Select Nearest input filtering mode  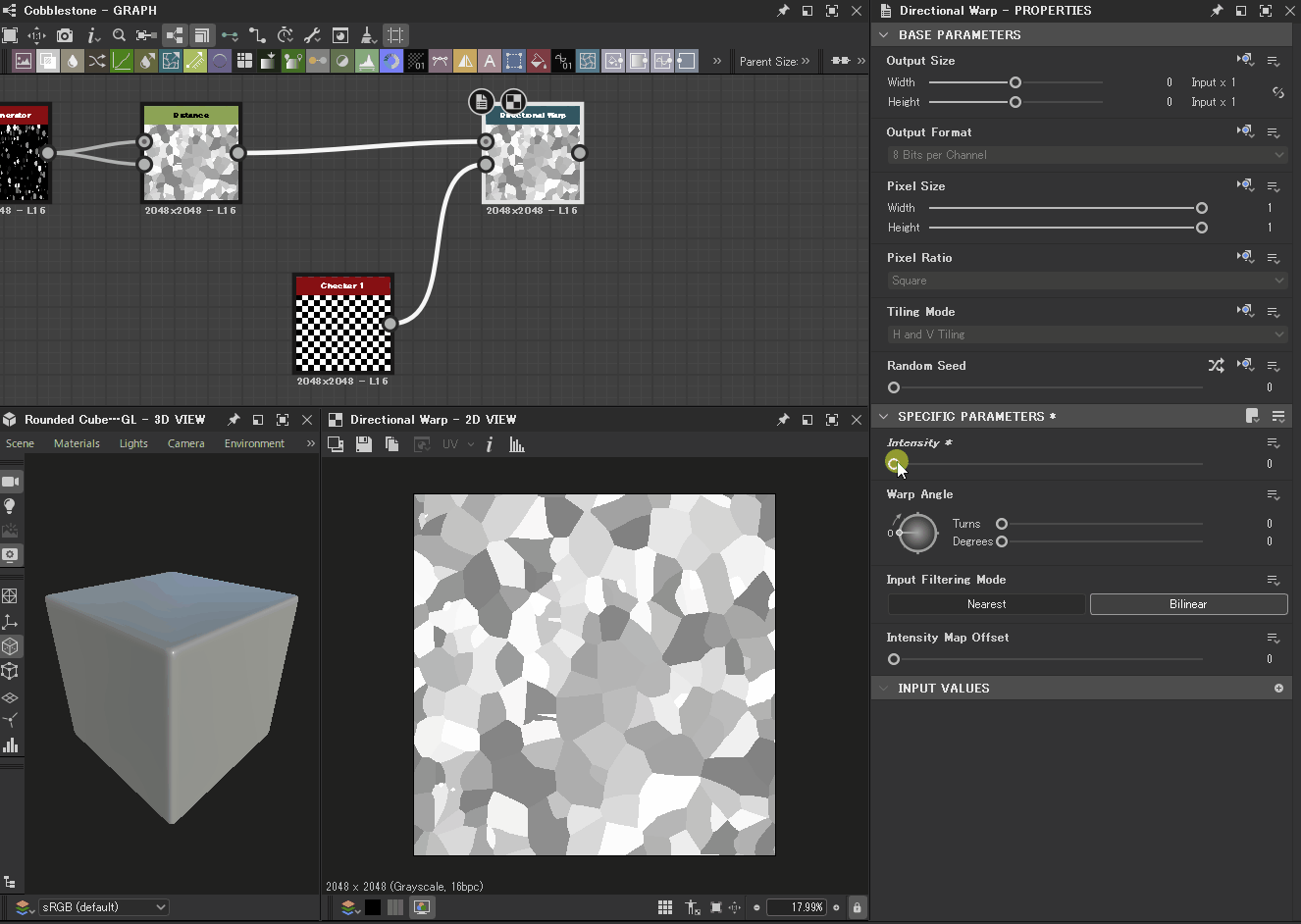(x=986, y=604)
